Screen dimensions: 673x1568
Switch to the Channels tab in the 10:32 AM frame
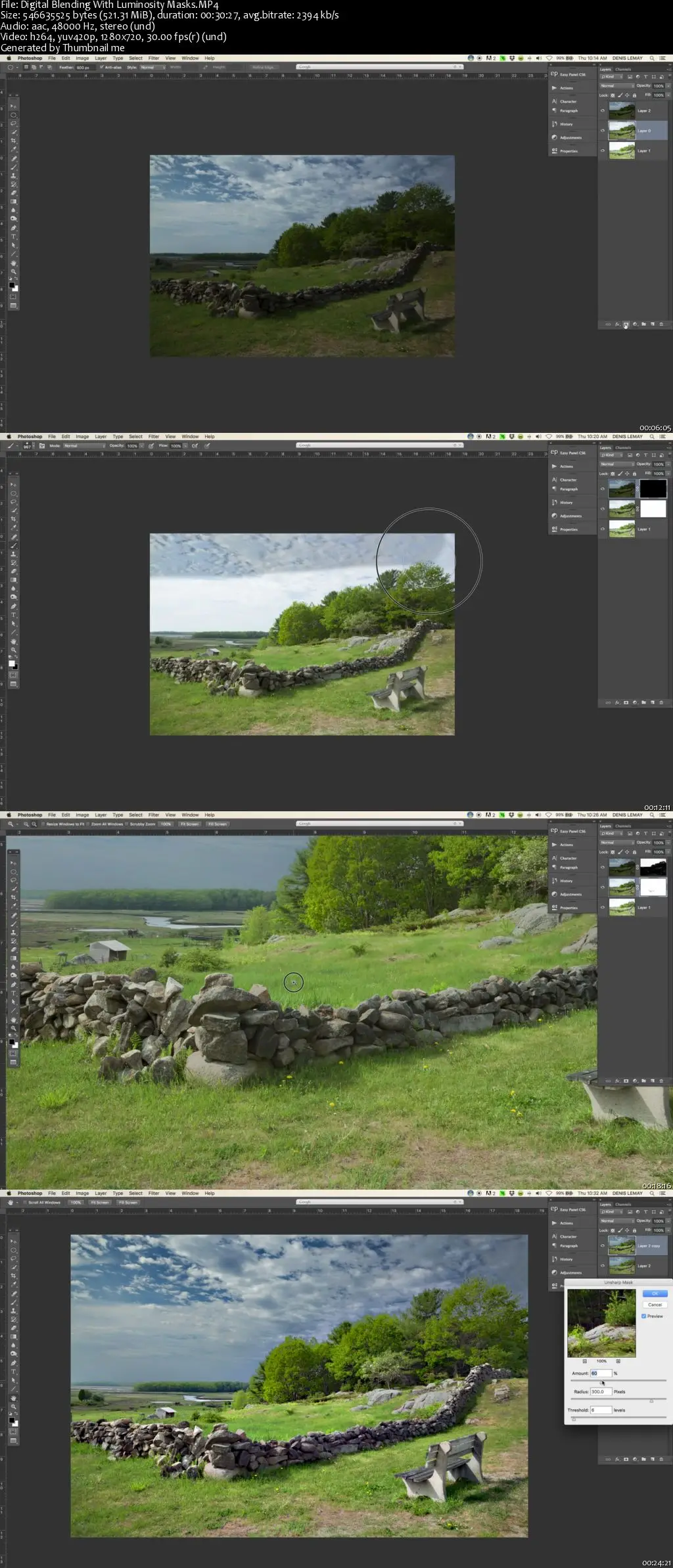[x=623, y=1204]
